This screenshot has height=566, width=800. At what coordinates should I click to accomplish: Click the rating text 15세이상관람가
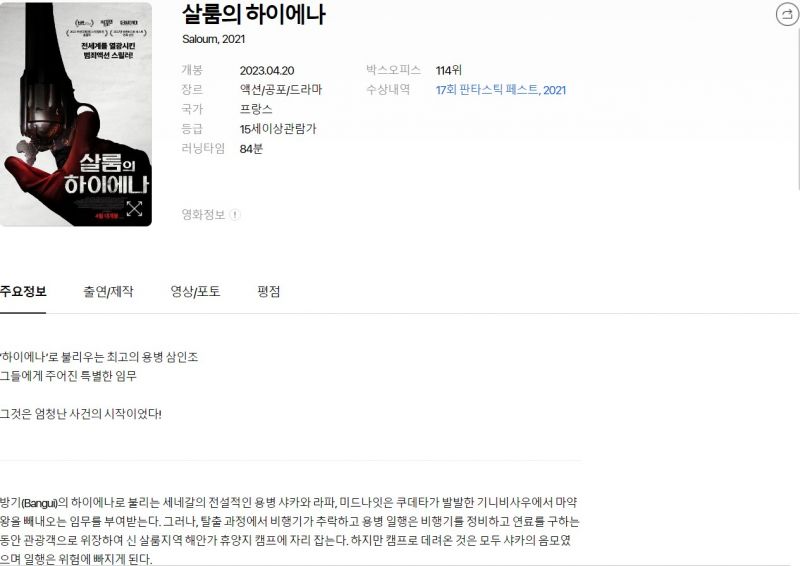[x=278, y=129]
